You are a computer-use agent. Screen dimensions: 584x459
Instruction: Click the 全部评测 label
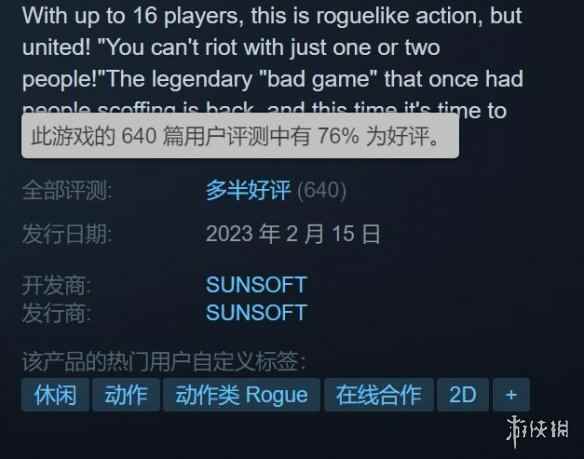[67, 190]
